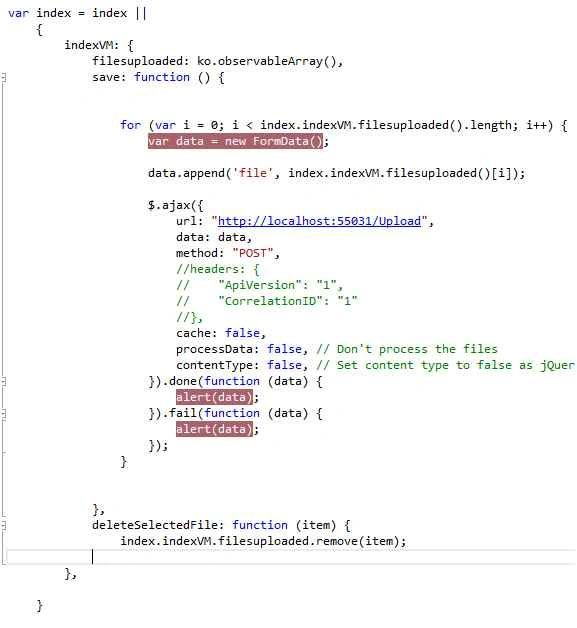Collapse the deleteSelectedFile function outlining marker
Image resolution: width=577 pixels, height=628 pixels.
(3, 525)
